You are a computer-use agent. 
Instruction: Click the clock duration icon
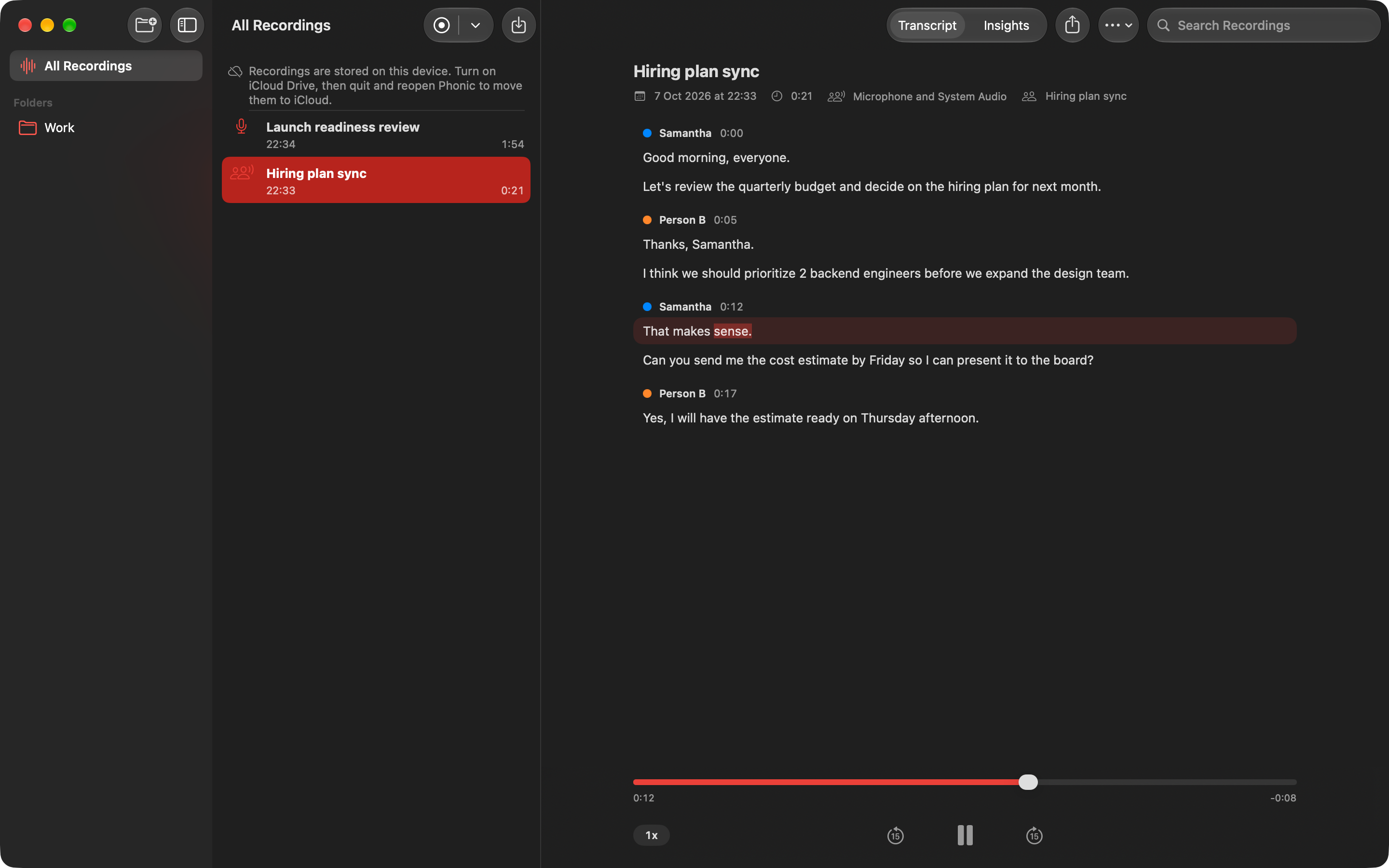pyautogui.click(x=776, y=96)
